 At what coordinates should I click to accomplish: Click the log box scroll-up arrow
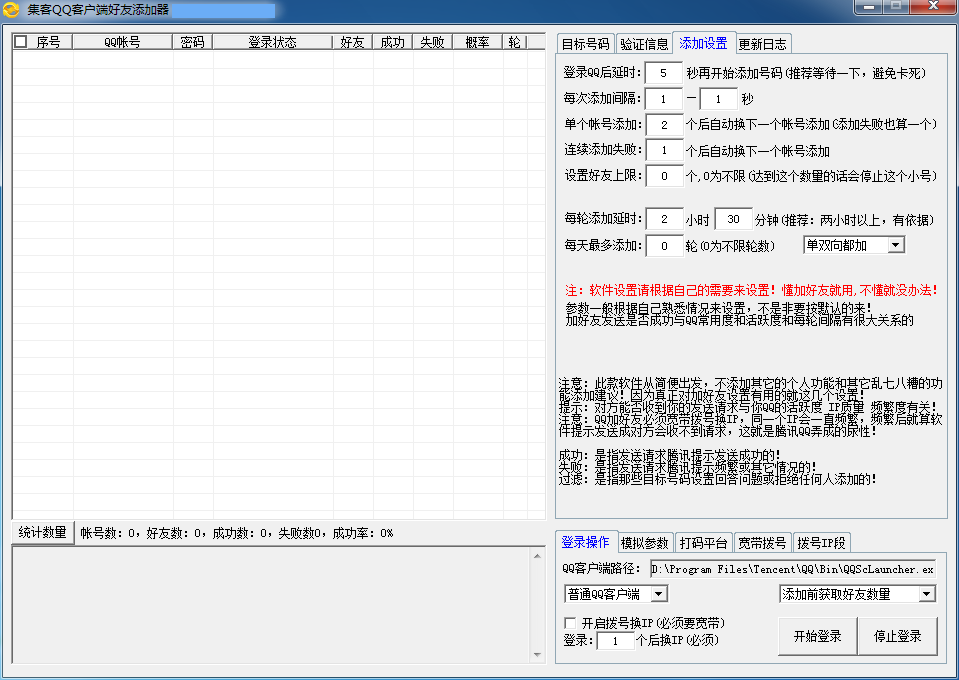537,556
